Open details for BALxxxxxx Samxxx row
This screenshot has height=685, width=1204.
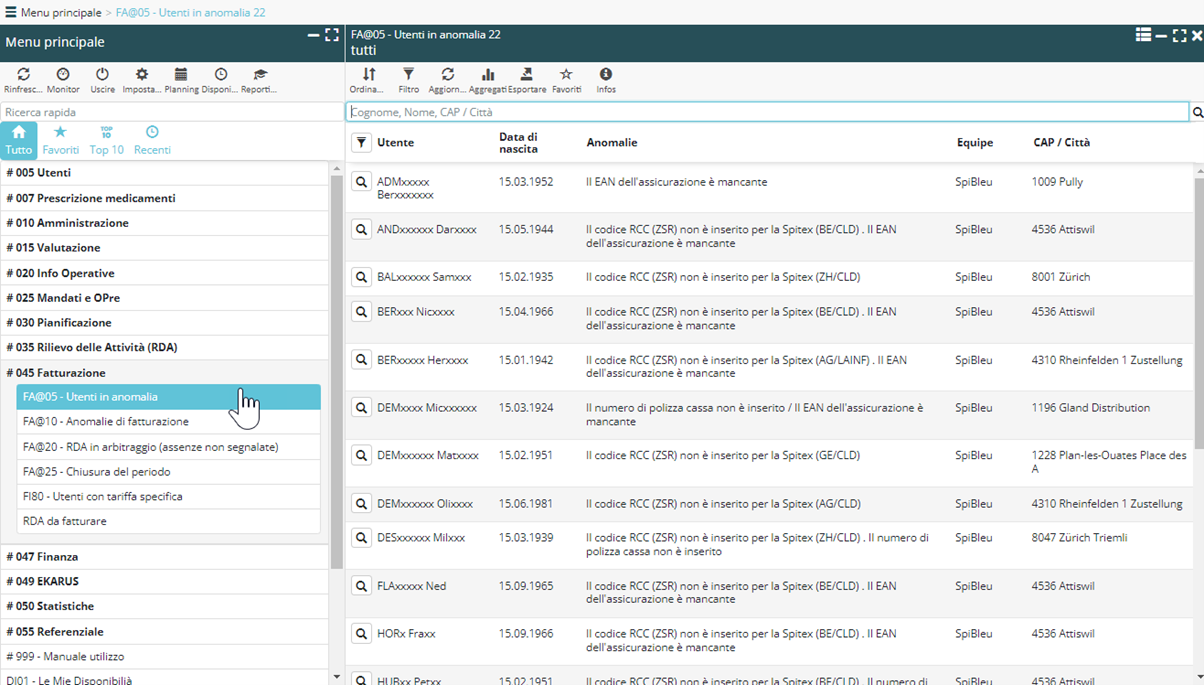tap(361, 277)
